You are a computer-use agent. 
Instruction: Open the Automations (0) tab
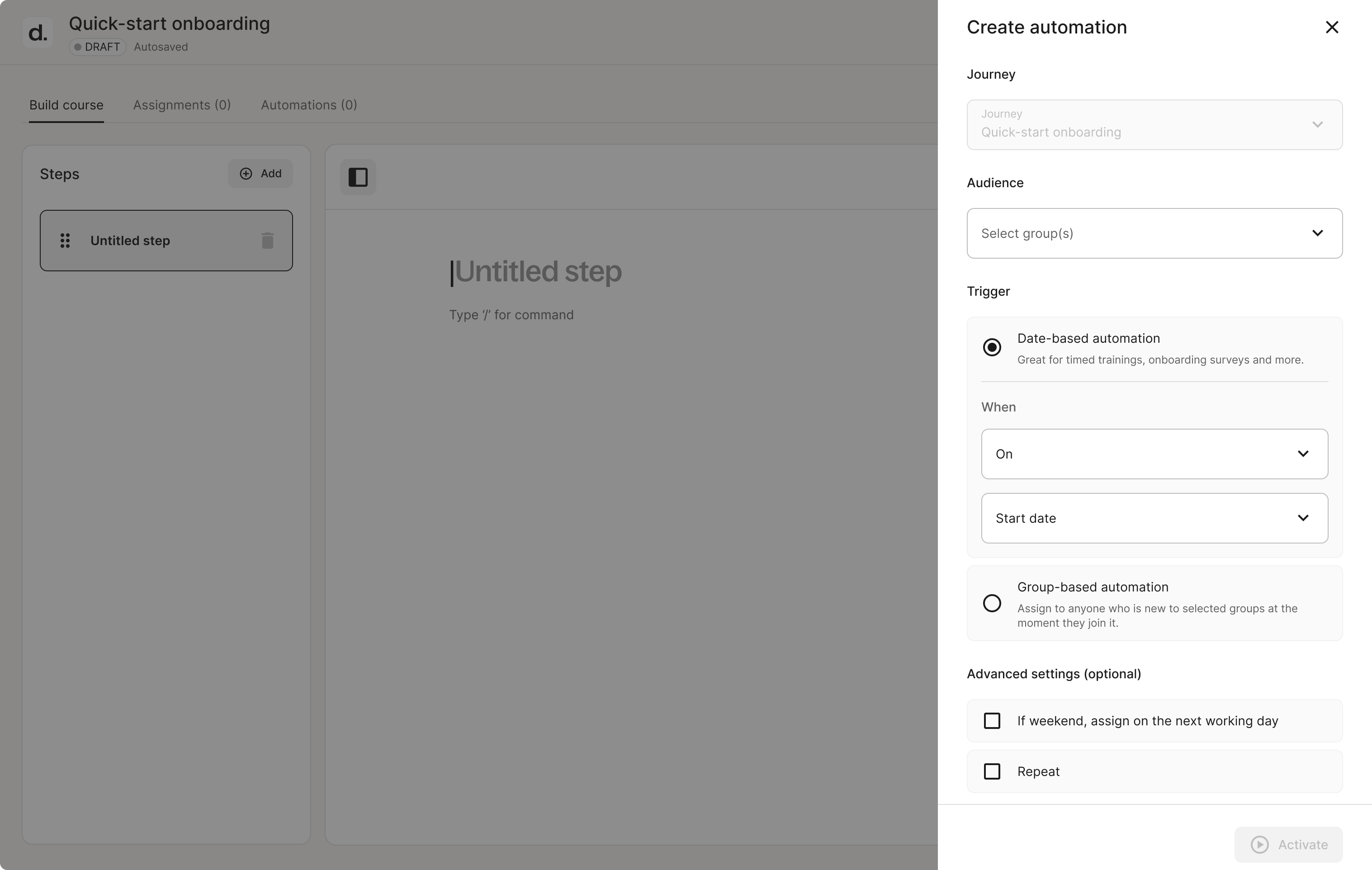pos(309,105)
